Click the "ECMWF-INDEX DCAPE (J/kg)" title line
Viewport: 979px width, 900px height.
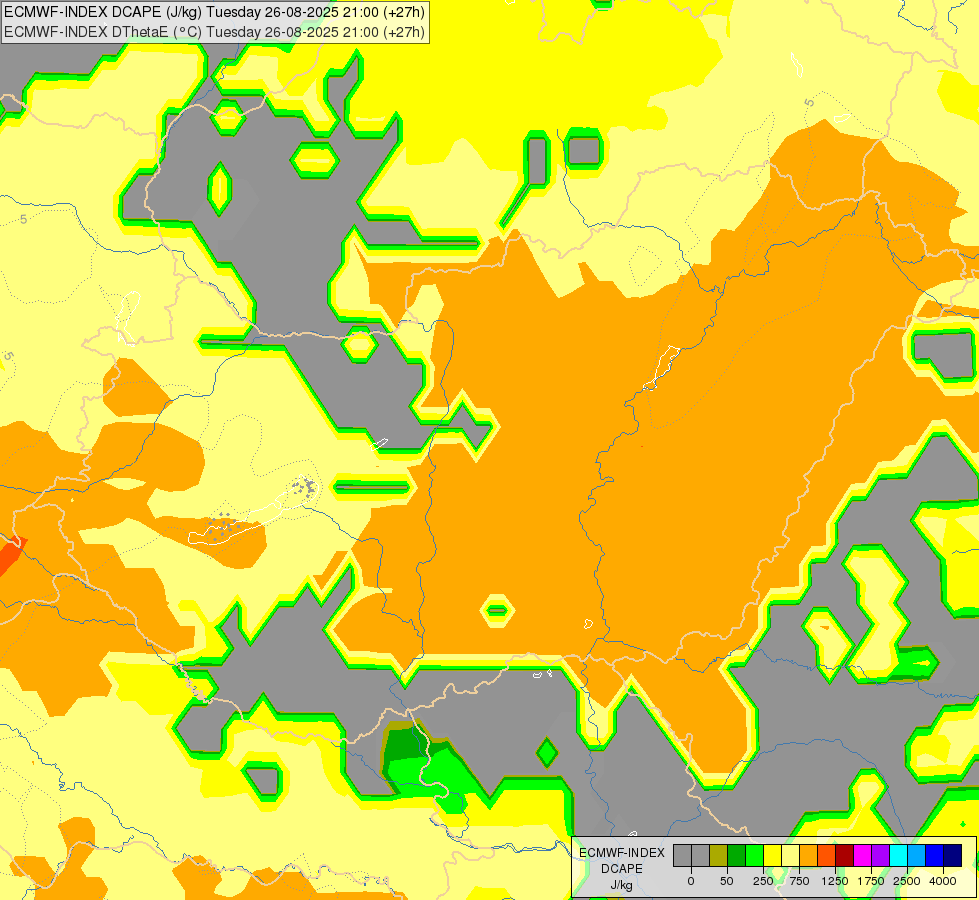[214, 12]
